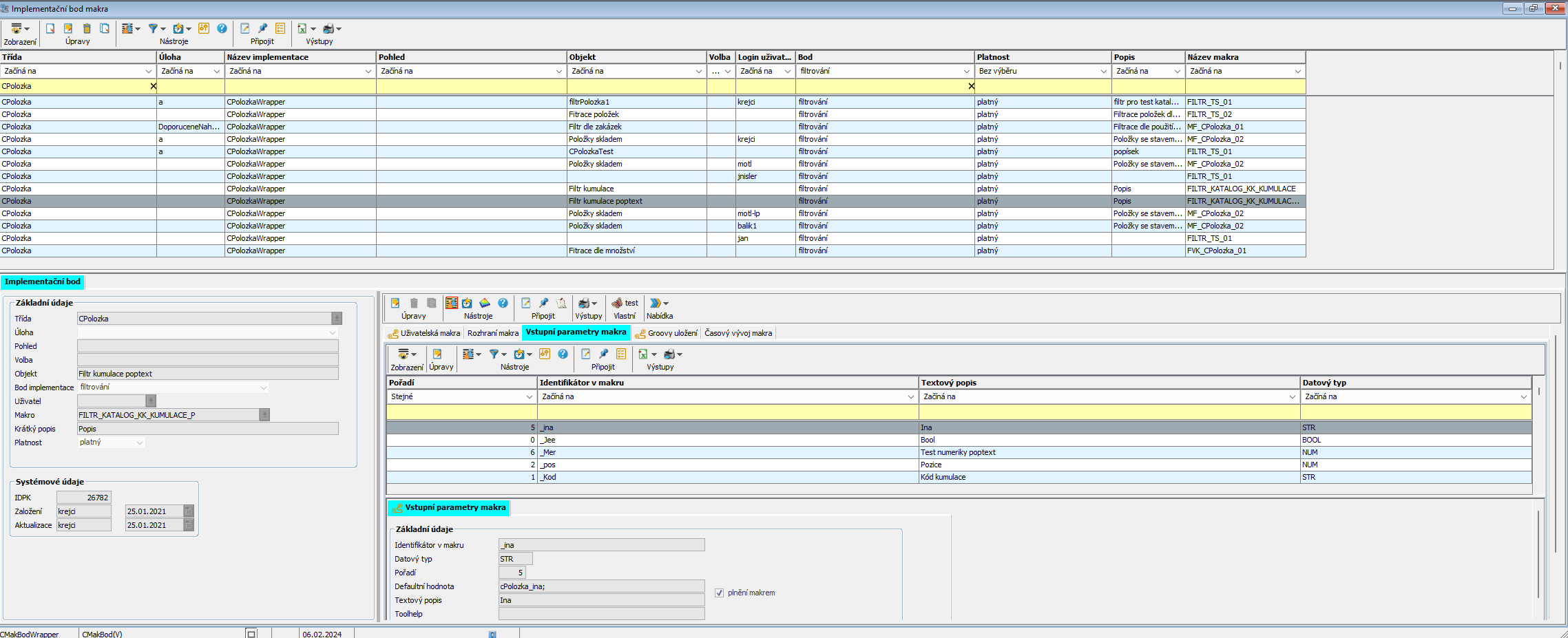Switch to the 'Groovy uložení' tab

666,333
